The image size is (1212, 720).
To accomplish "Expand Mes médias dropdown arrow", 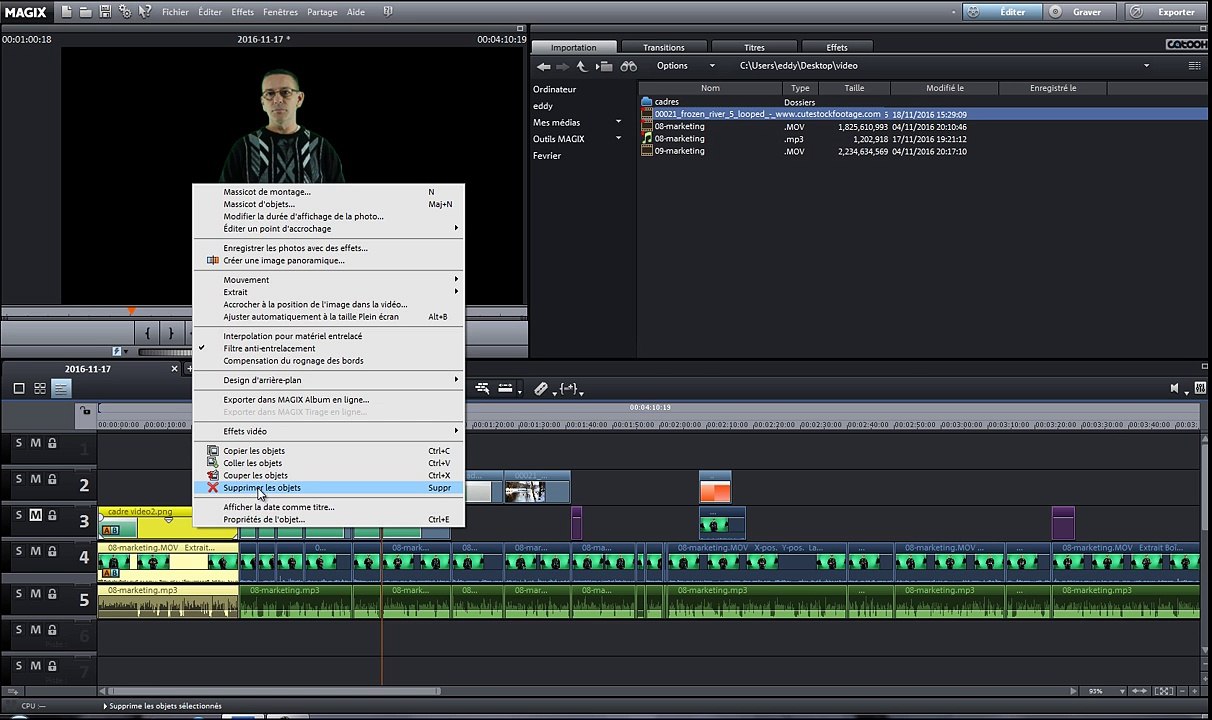I will point(618,122).
